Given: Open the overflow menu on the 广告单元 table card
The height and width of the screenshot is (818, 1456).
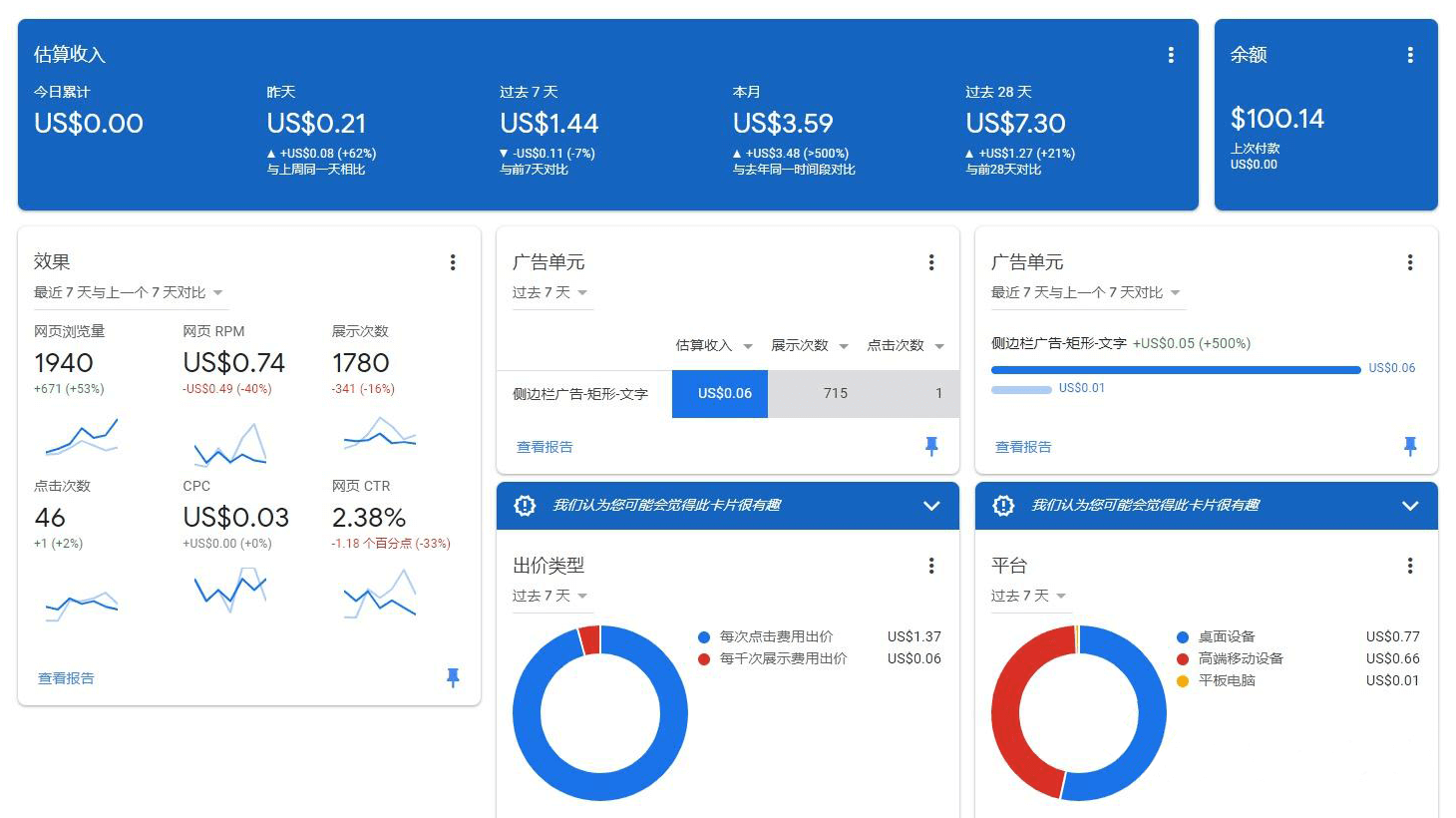Looking at the screenshot, I should tap(931, 262).
